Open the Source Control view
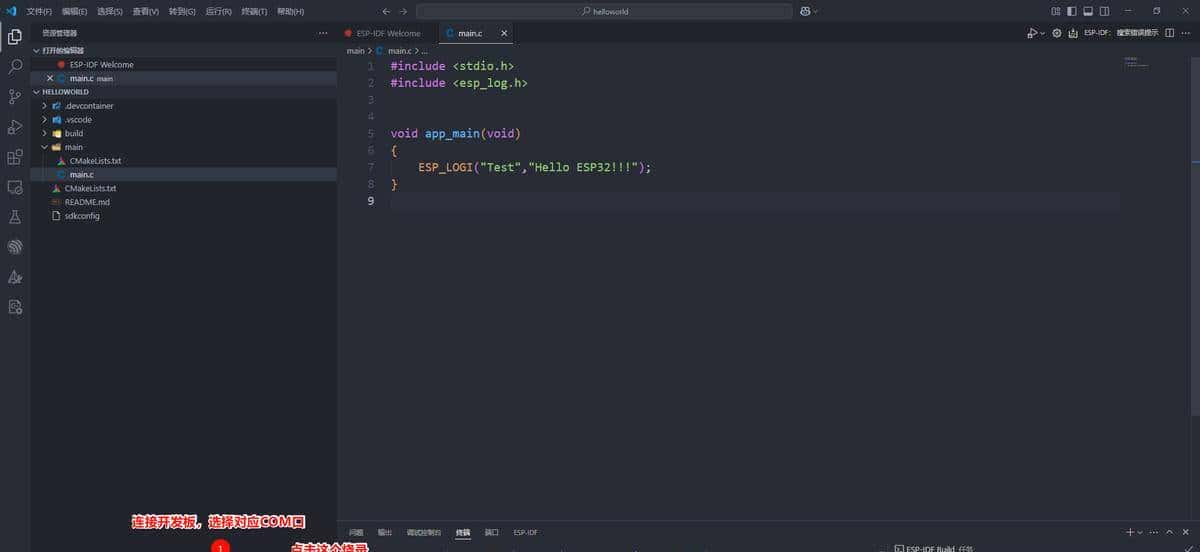This screenshot has width=1200, height=552. click(x=15, y=97)
